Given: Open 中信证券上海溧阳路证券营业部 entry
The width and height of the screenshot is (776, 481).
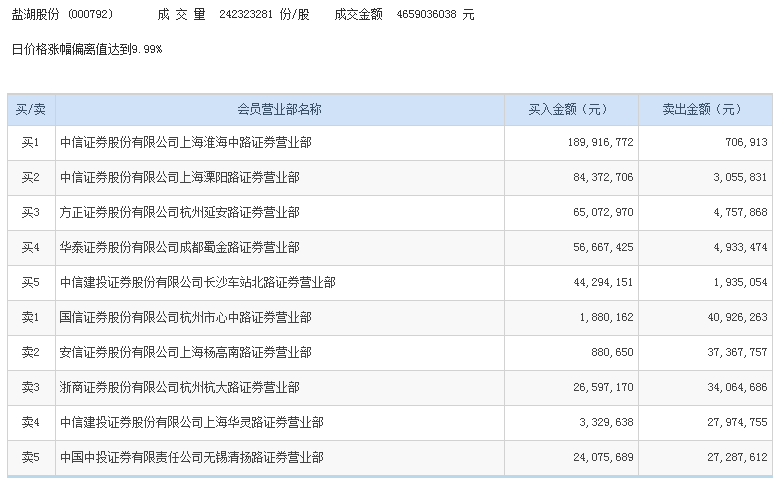Looking at the screenshot, I should [179, 178].
